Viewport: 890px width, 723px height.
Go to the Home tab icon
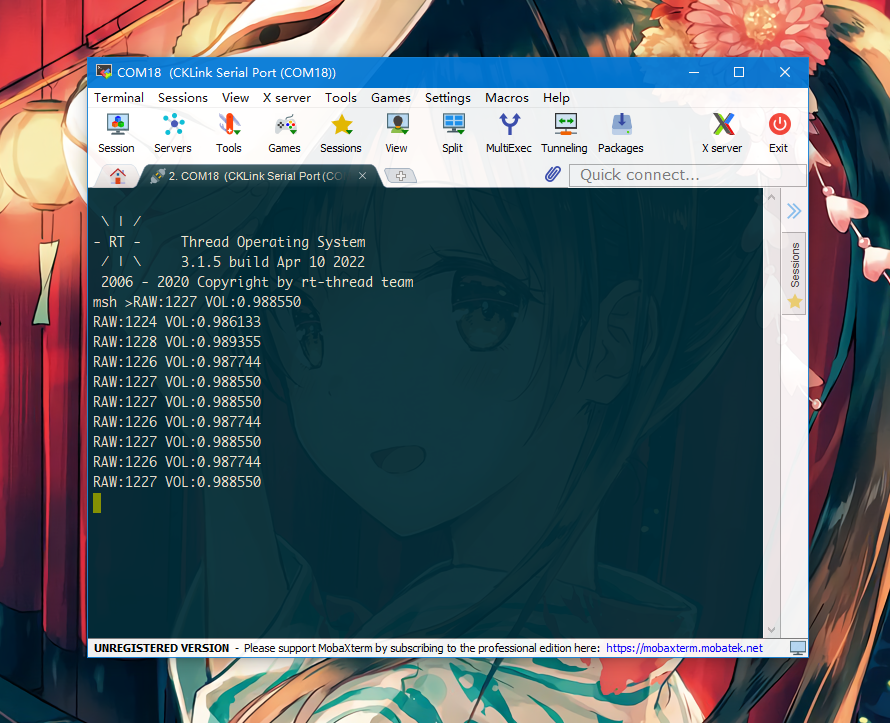(117, 176)
